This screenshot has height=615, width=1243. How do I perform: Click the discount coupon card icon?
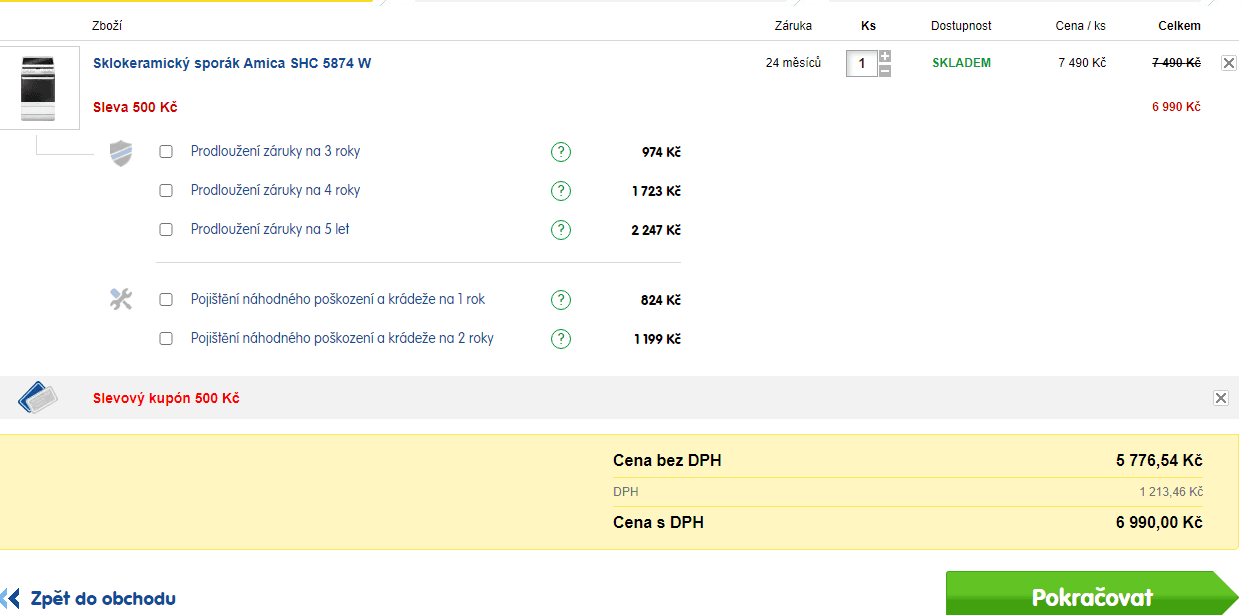pyautogui.click(x=38, y=398)
